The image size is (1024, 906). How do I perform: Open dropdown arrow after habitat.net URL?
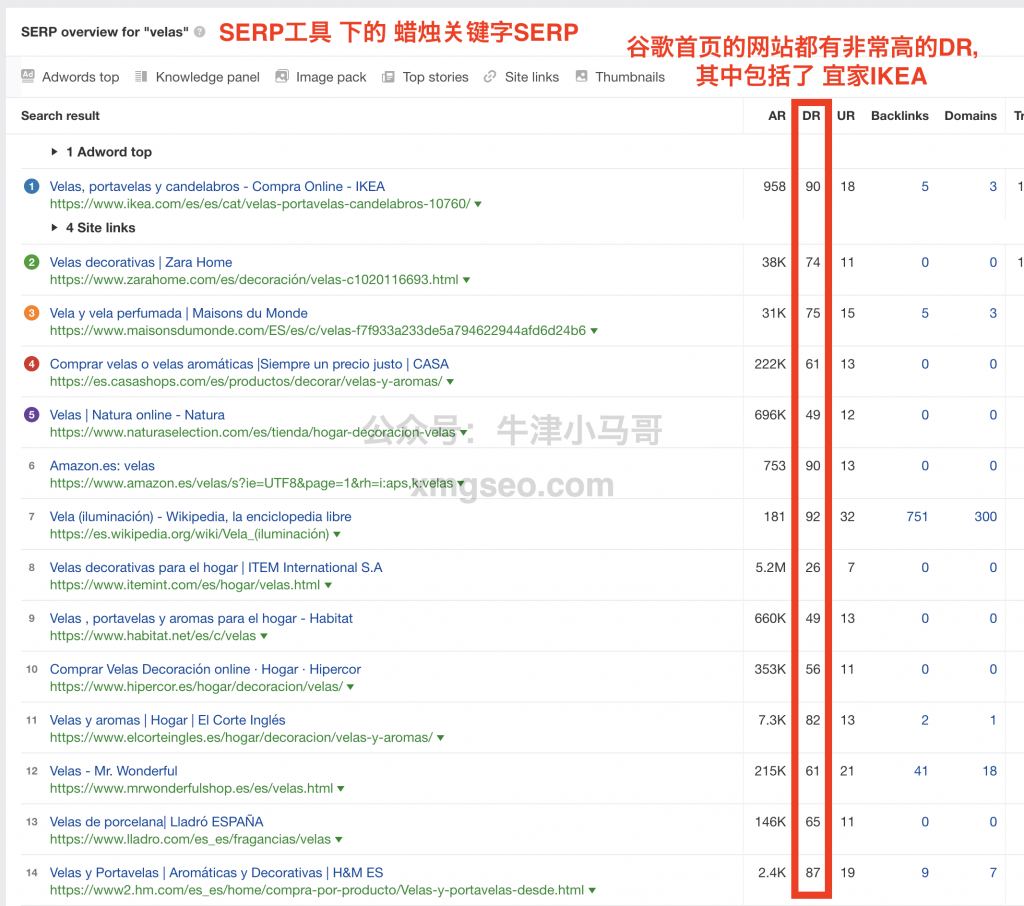pos(264,637)
